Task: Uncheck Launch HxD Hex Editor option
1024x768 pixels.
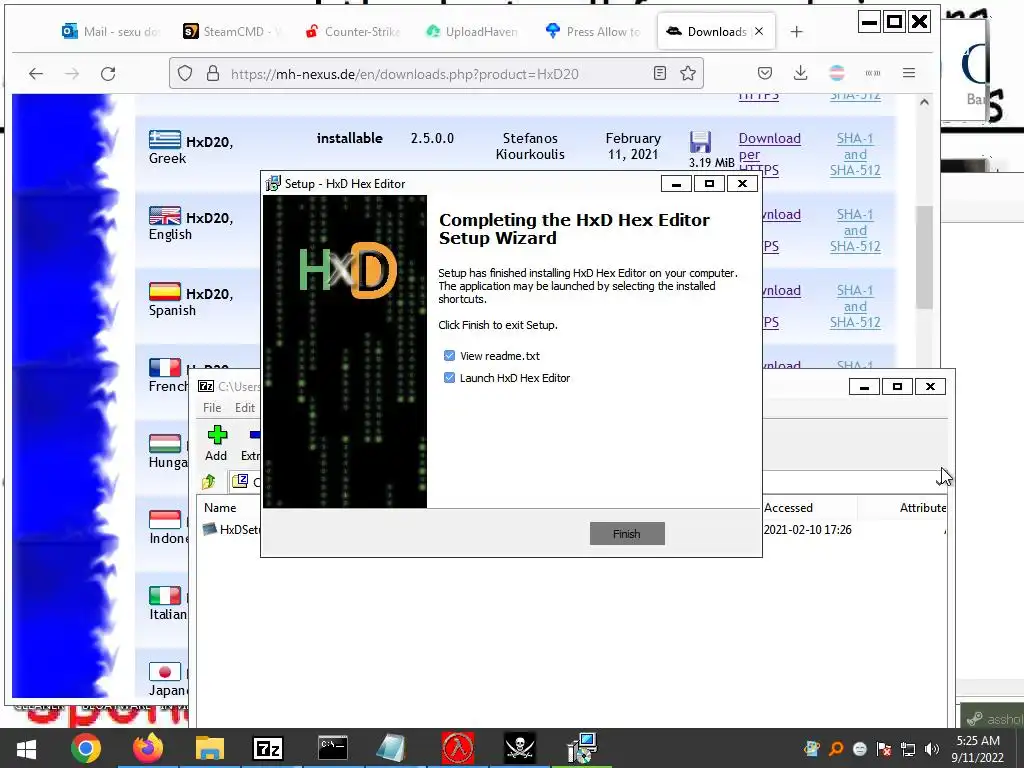Action: tap(449, 377)
